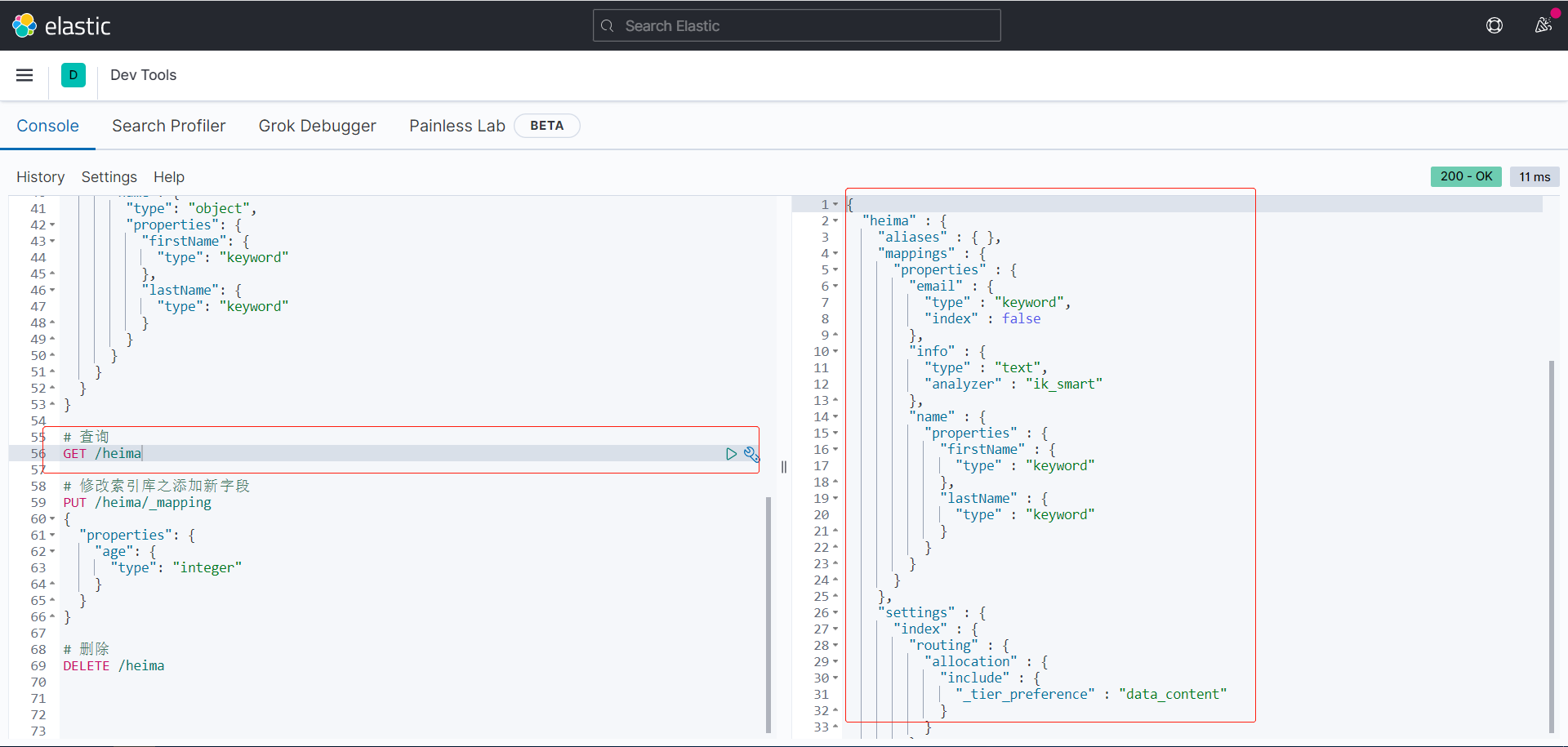Collapse the mappings block at output line 4
The height and width of the screenshot is (747, 1568).
point(835,254)
